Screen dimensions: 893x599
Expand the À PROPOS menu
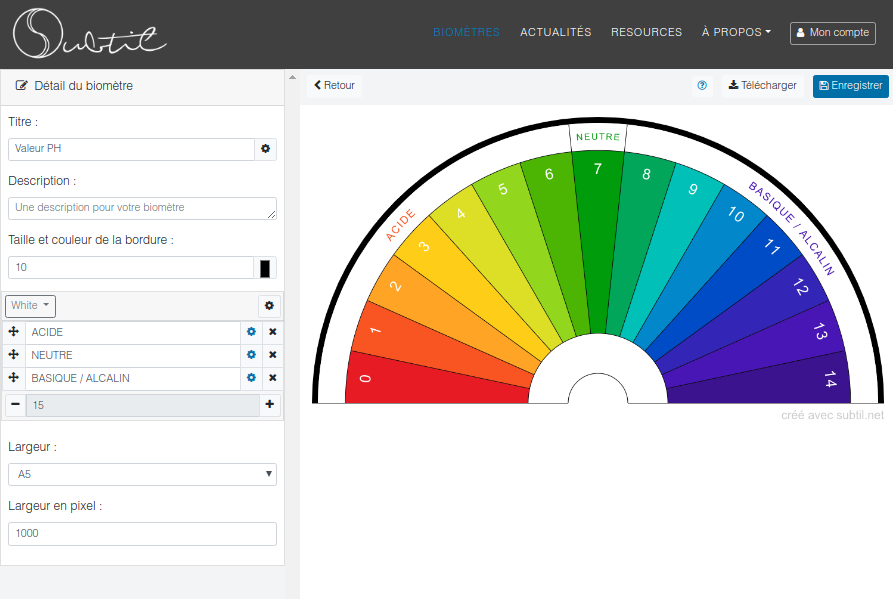(x=736, y=32)
